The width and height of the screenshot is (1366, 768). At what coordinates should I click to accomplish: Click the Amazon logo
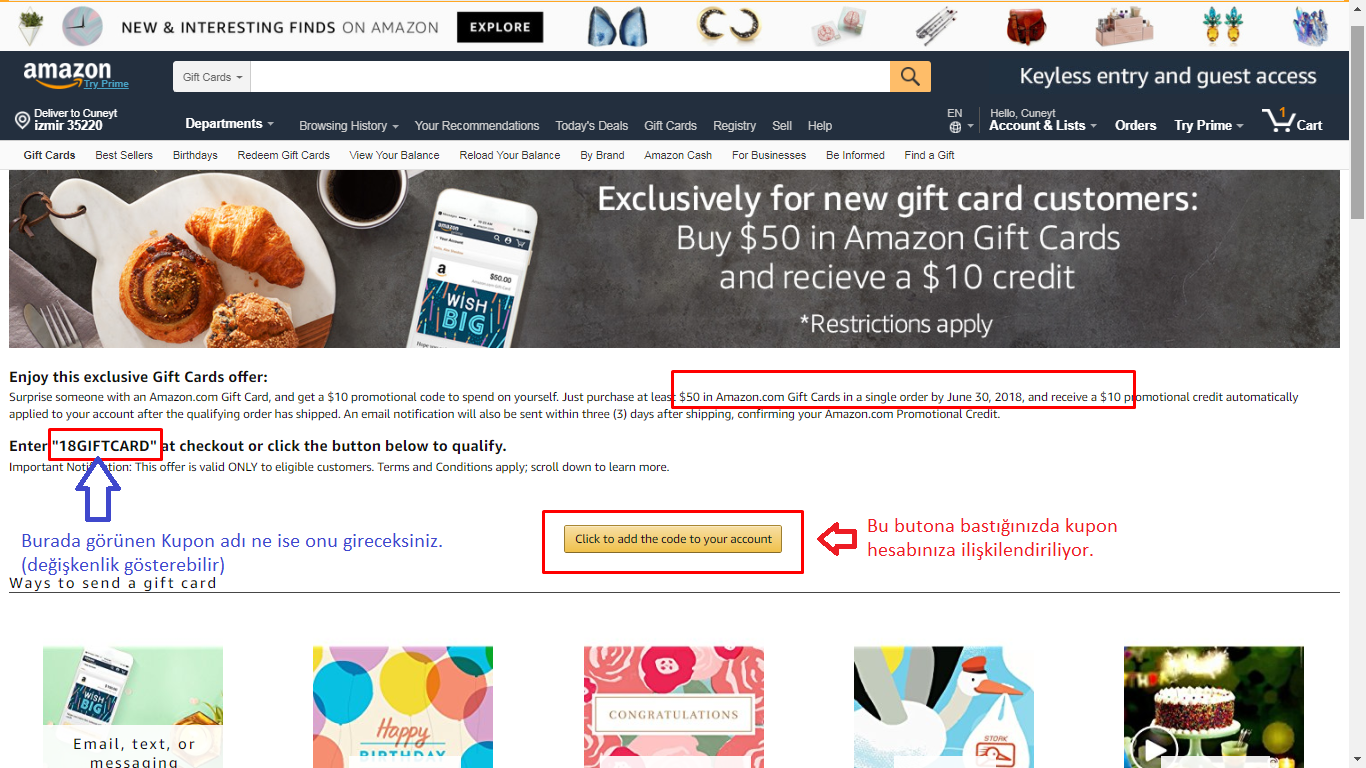pos(68,73)
